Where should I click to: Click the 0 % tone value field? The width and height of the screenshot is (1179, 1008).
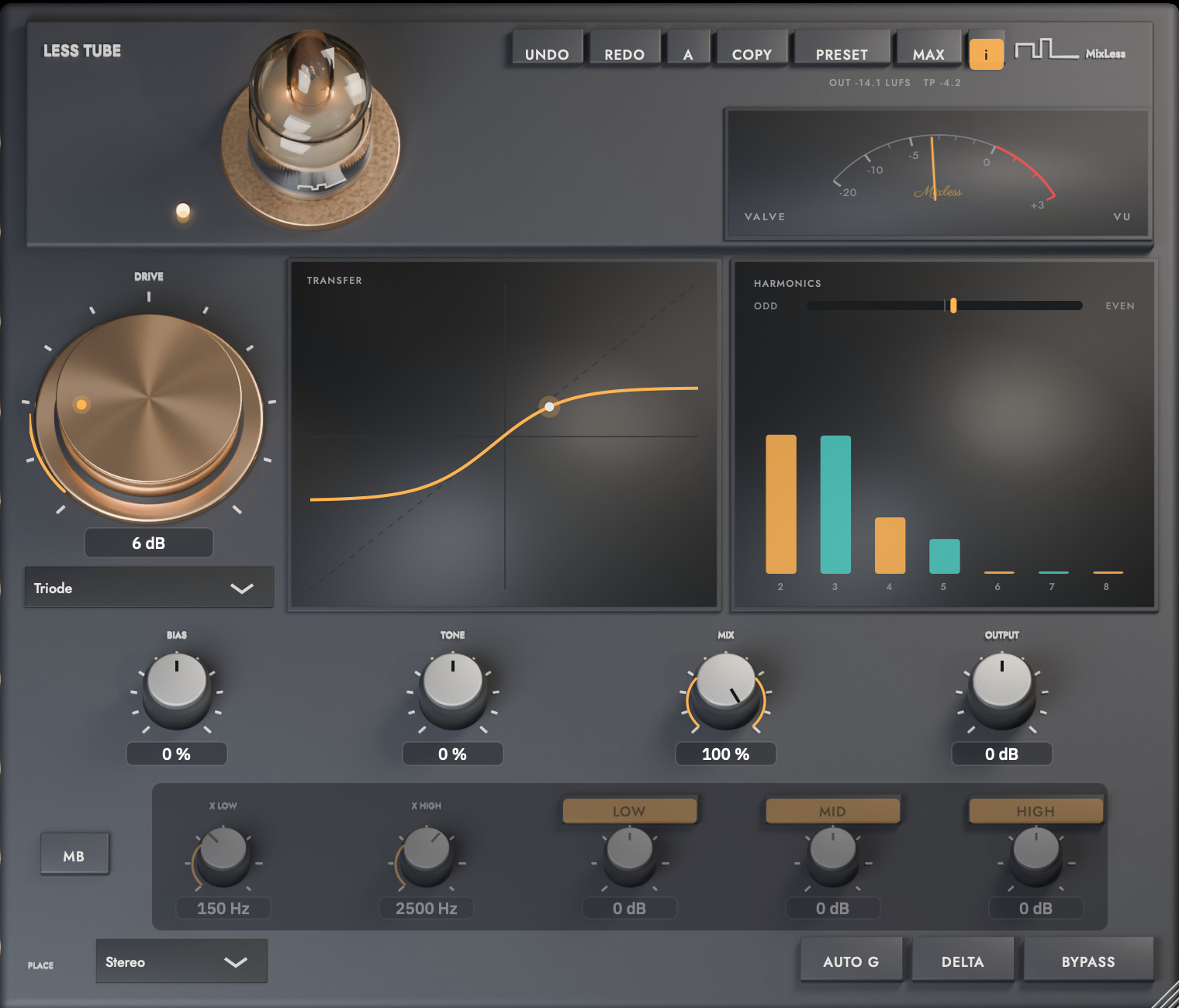point(453,754)
